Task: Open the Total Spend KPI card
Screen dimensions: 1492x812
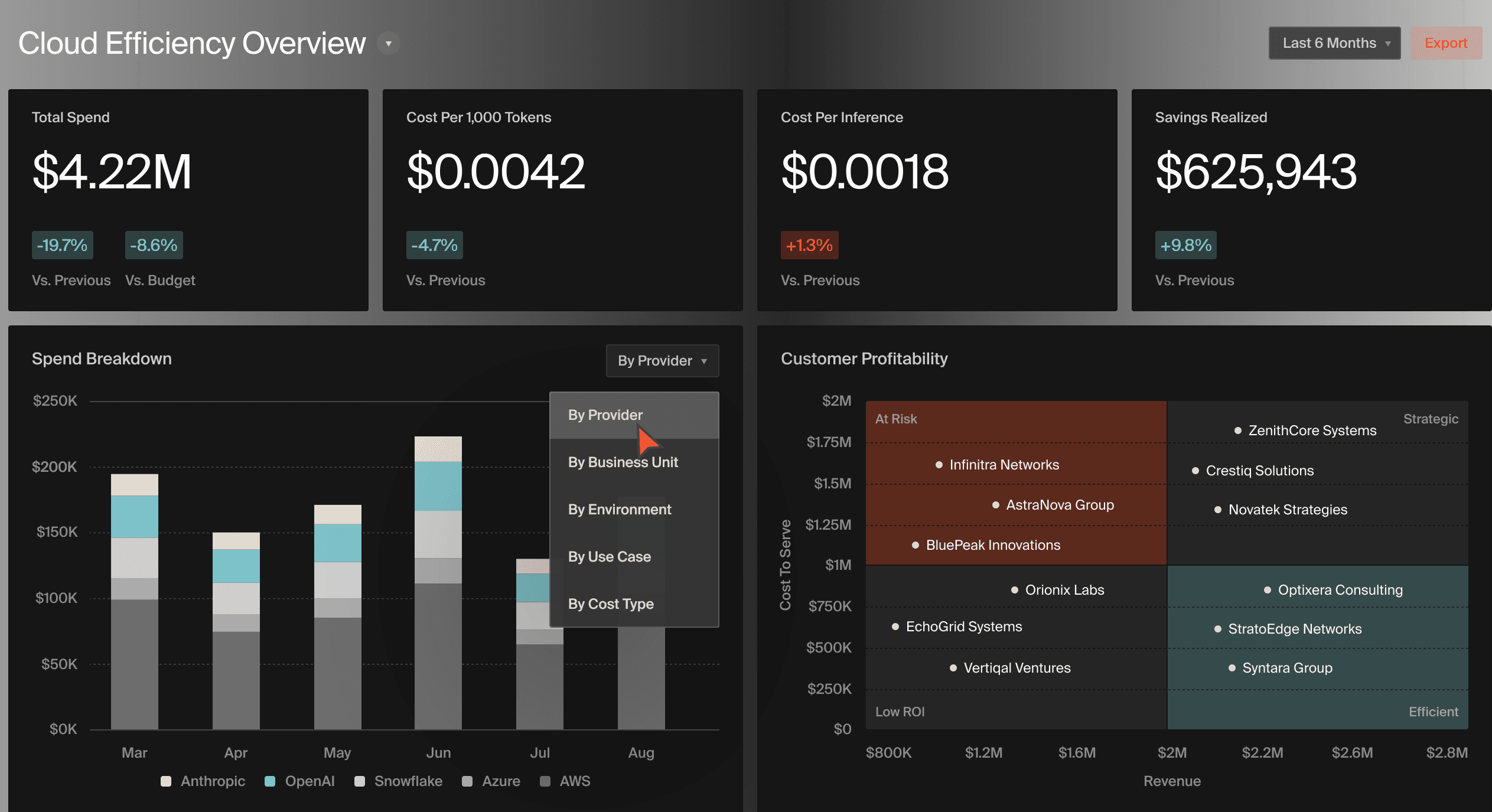Action: [x=188, y=201]
